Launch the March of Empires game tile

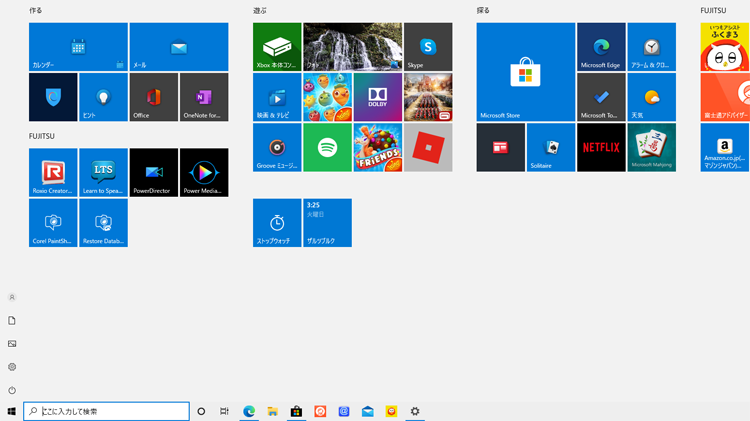coord(428,97)
